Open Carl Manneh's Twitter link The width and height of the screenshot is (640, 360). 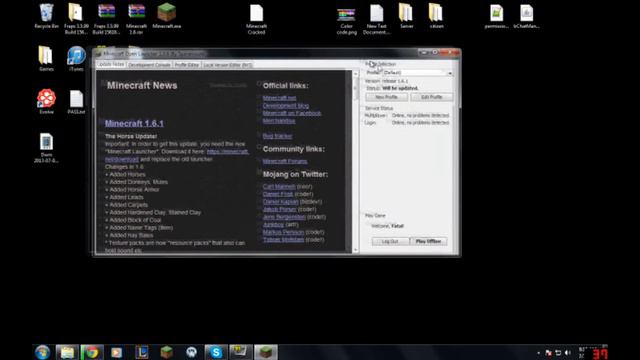point(279,187)
